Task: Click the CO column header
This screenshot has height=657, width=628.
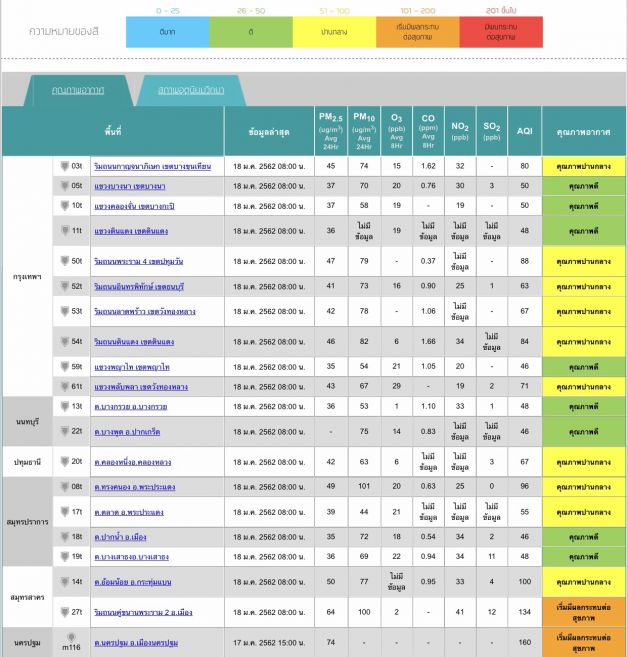Action: coord(428,131)
